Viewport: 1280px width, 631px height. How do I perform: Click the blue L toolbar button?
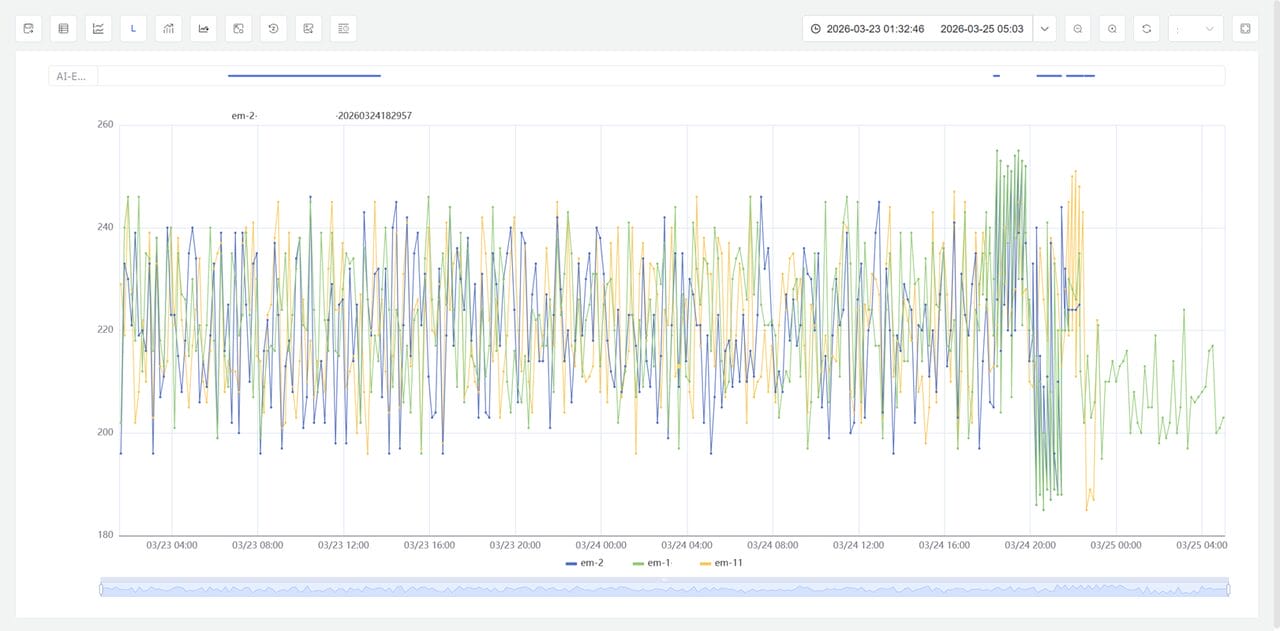pos(133,29)
